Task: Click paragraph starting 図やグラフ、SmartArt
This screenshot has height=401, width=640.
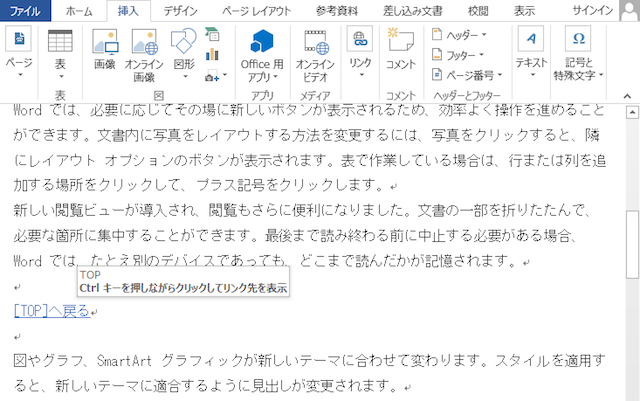Action: (309, 373)
